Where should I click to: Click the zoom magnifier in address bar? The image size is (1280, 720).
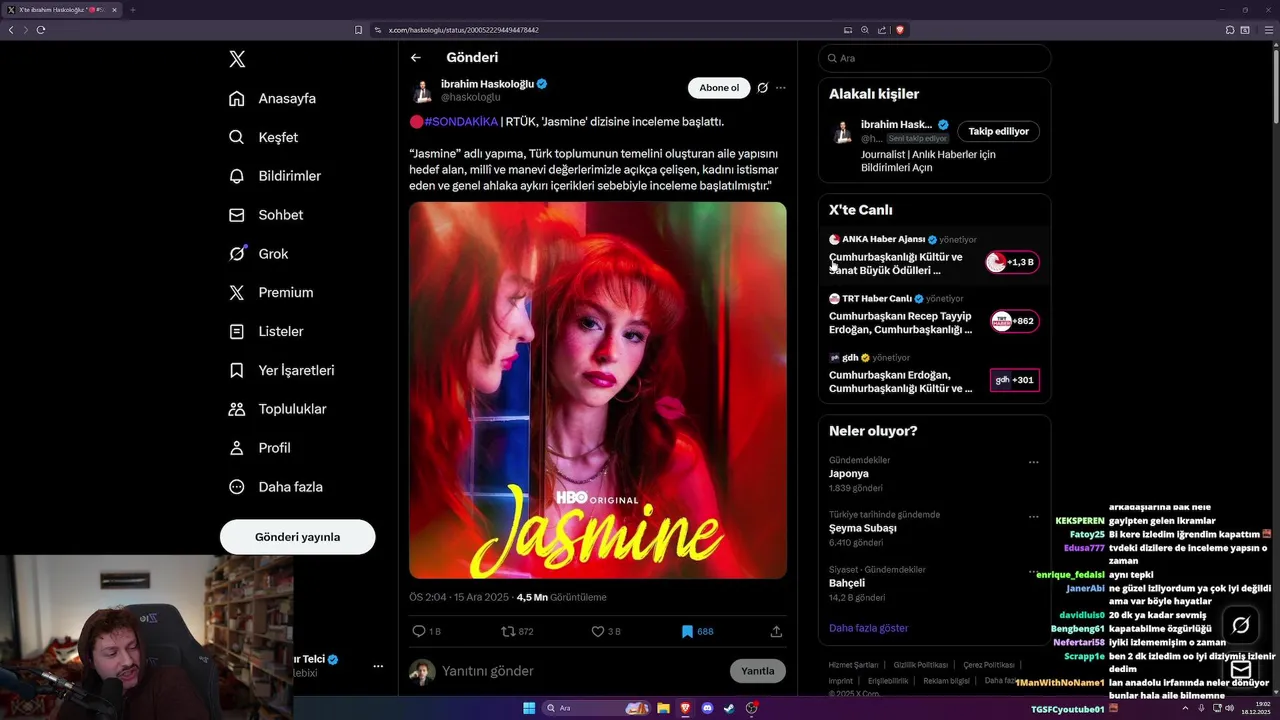click(865, 30)
